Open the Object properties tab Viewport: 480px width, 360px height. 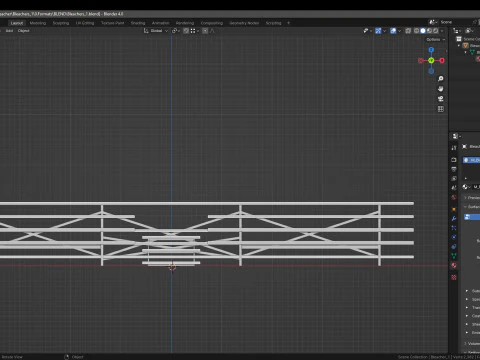point(454,209)
